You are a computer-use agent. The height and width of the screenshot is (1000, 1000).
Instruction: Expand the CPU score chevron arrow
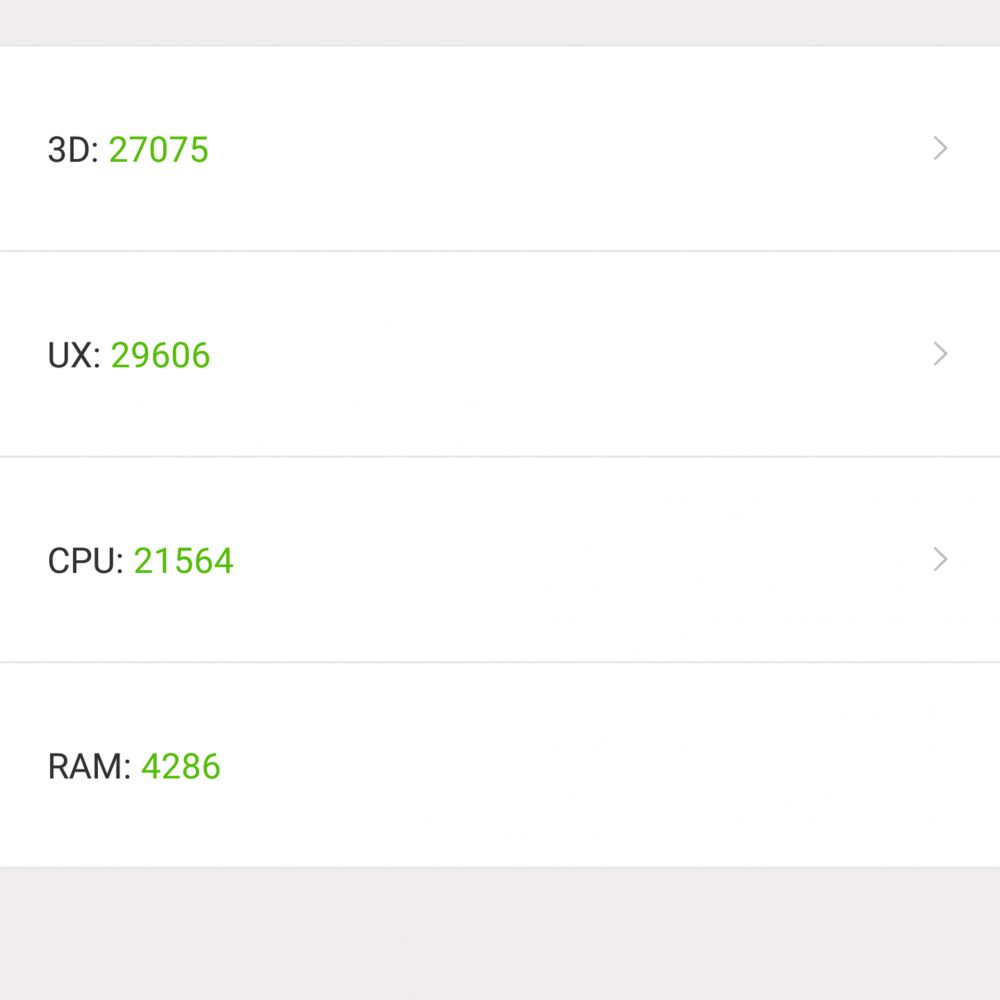click(940, 559)
